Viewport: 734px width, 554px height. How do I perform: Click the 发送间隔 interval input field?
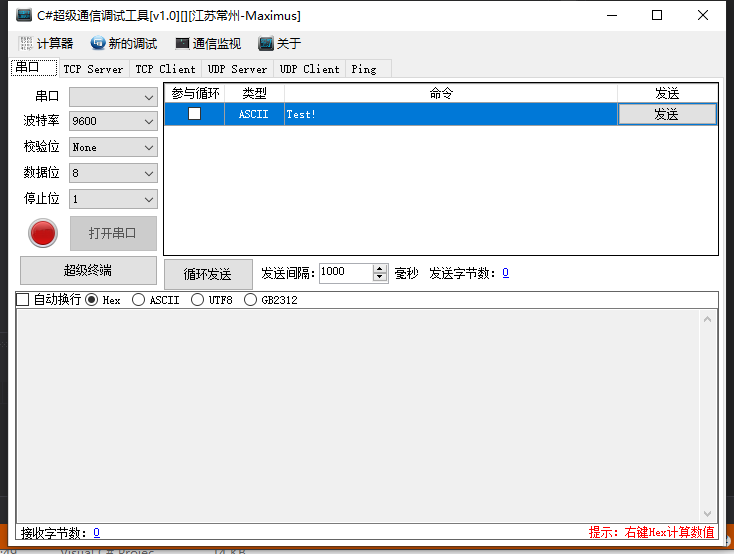pyautogui.click(x=345, y=273)
